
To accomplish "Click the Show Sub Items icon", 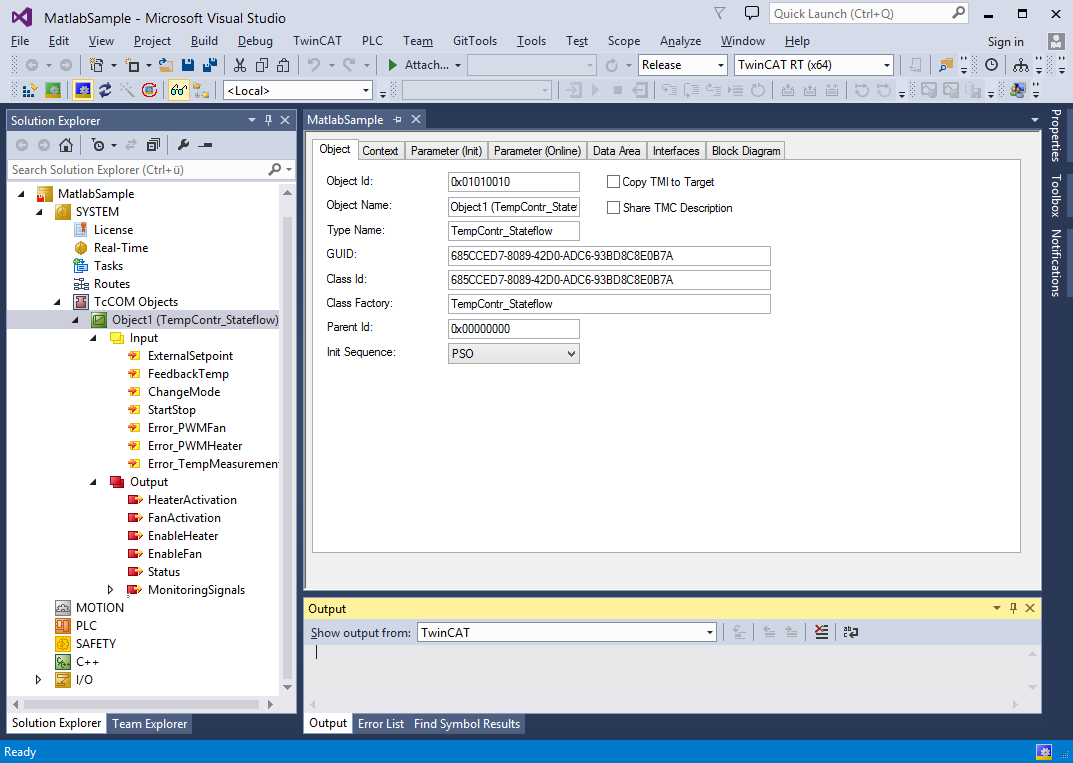I will (x=201, y=90).
